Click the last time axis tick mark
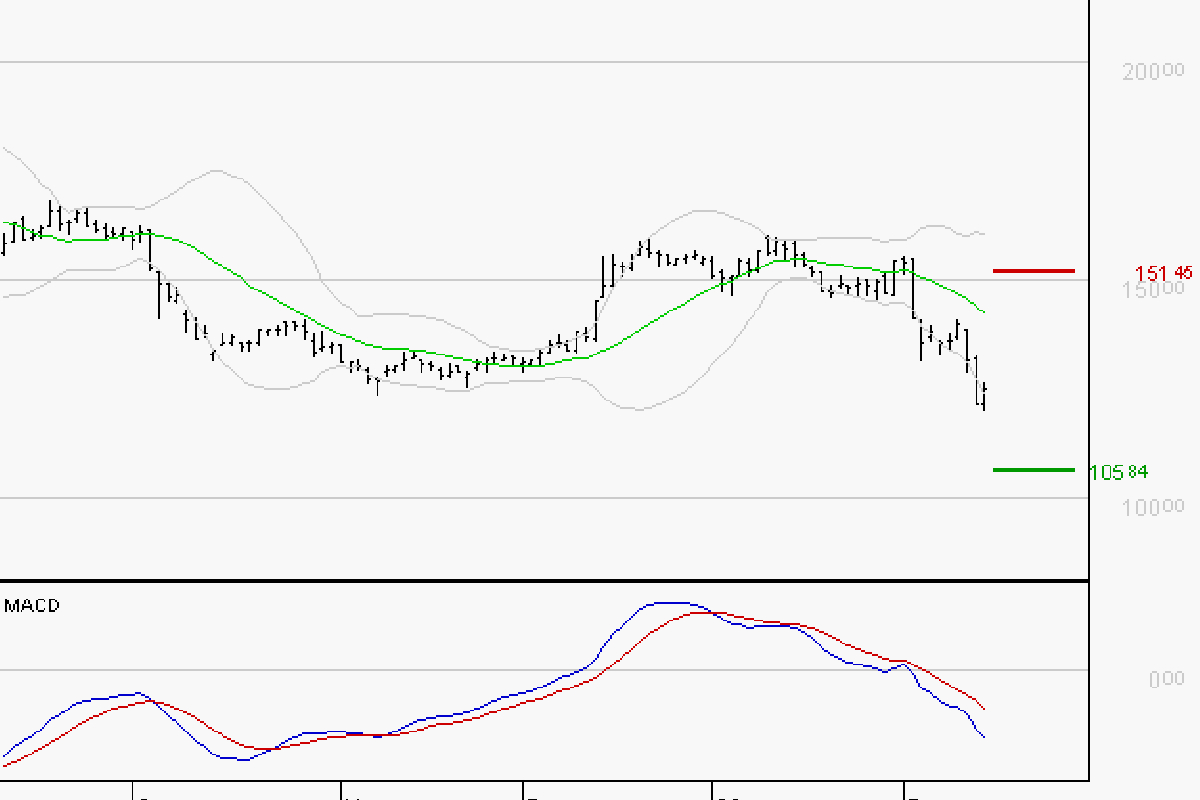 point(904,790)
